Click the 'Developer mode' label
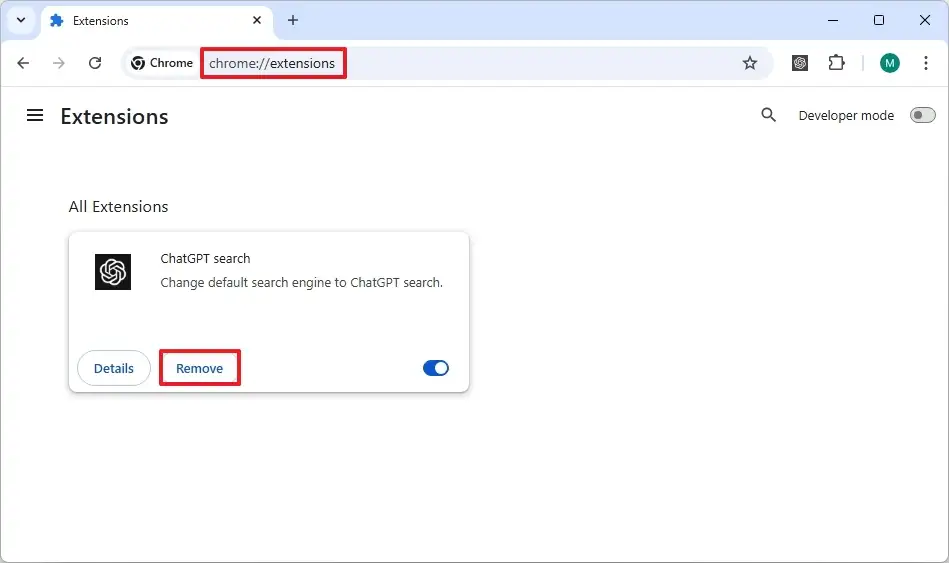The height and width of the screenshot is (563, 949). tap(846, 115)
